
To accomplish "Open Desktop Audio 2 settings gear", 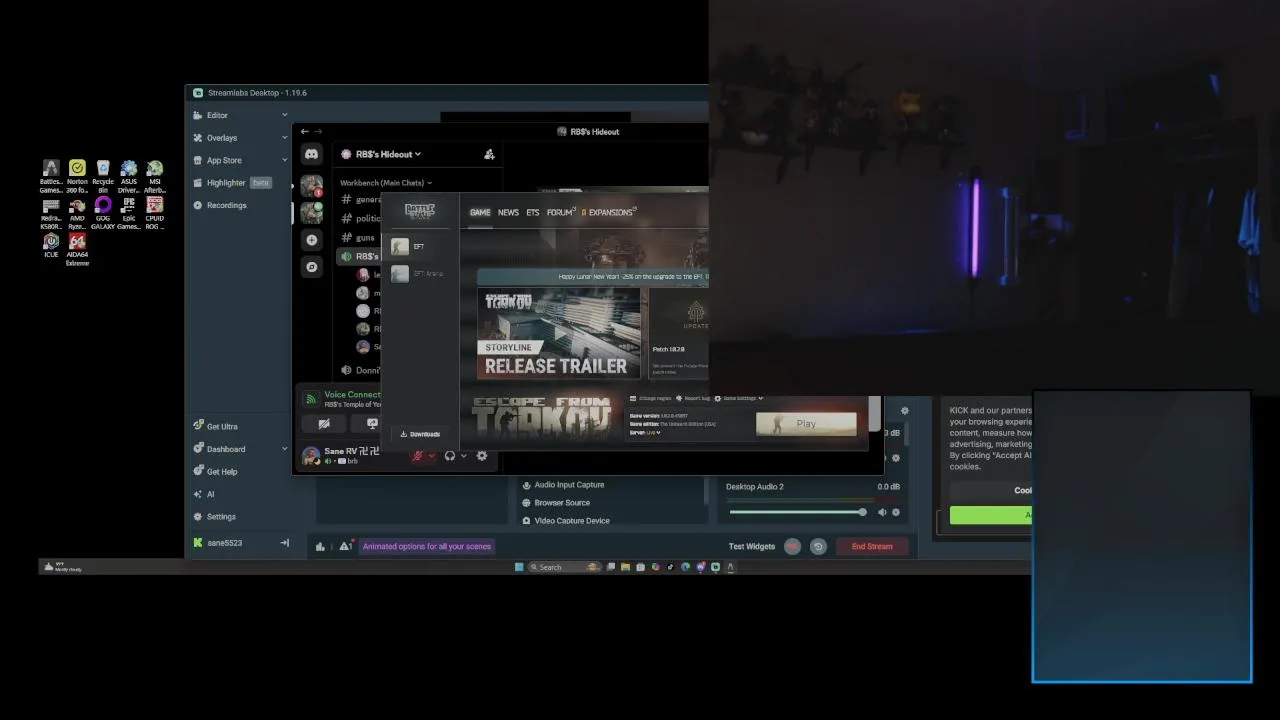I will [x=896, y=512].
